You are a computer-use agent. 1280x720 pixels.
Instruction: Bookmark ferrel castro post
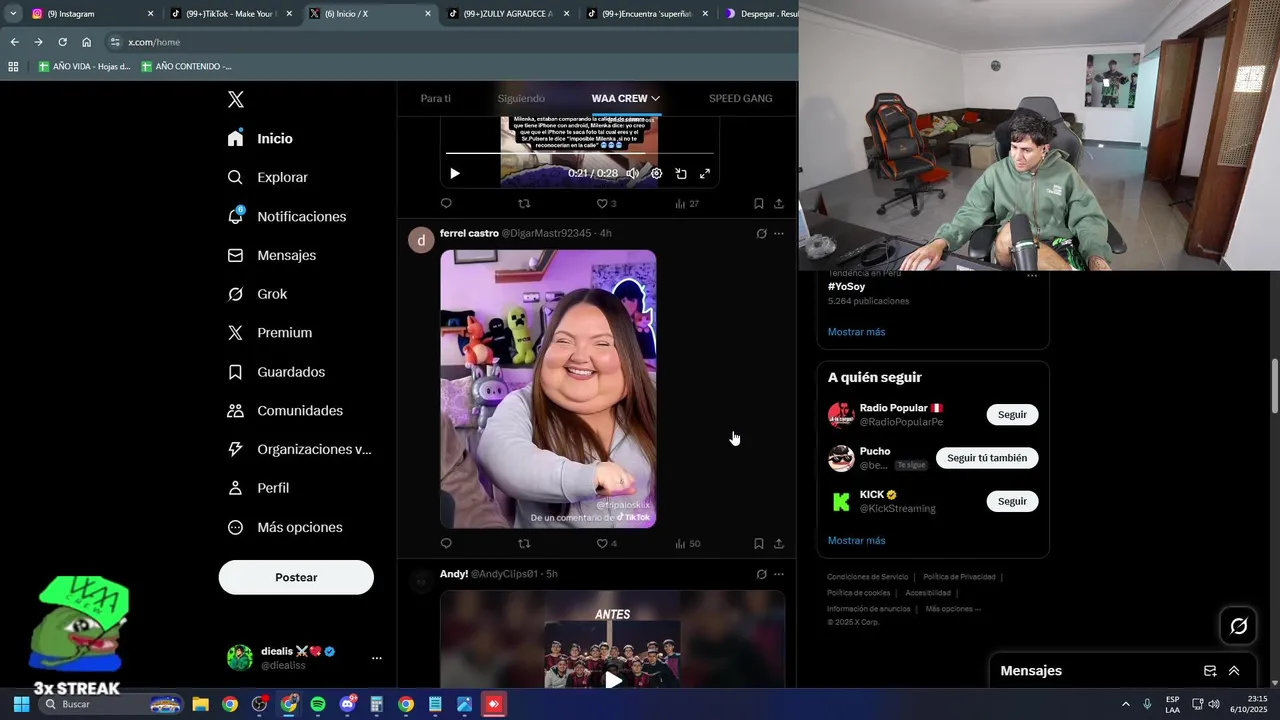[x=759, y=543]
